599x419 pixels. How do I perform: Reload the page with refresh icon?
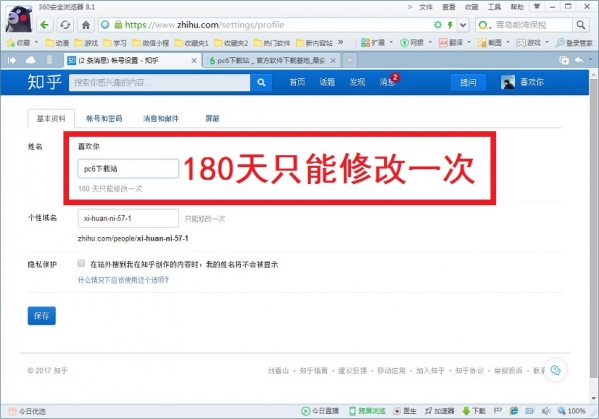pos(65,25)
